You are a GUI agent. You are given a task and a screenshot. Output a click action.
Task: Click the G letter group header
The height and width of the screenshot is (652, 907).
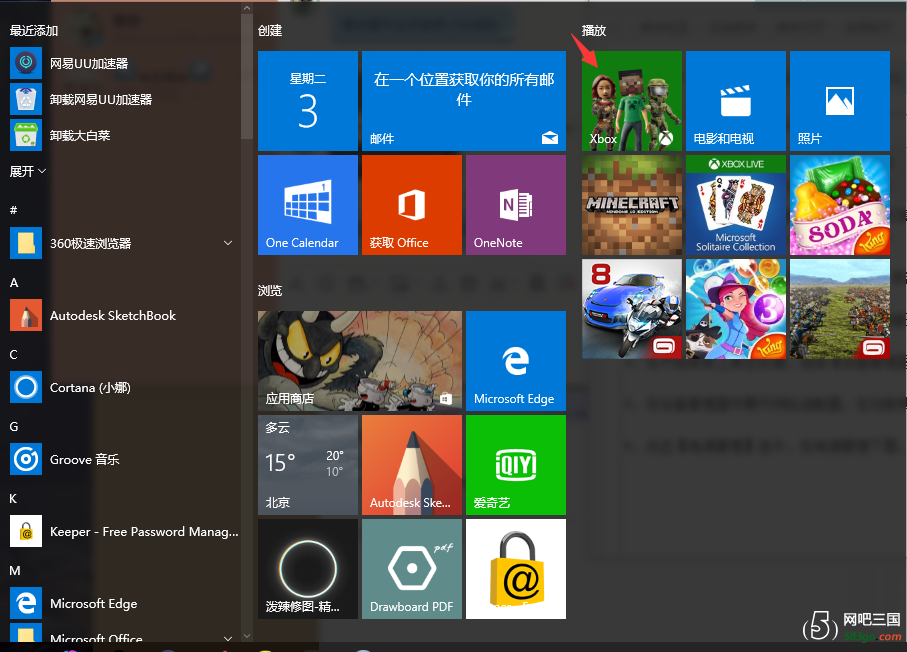pyautogui.click(x=14, y=426)
